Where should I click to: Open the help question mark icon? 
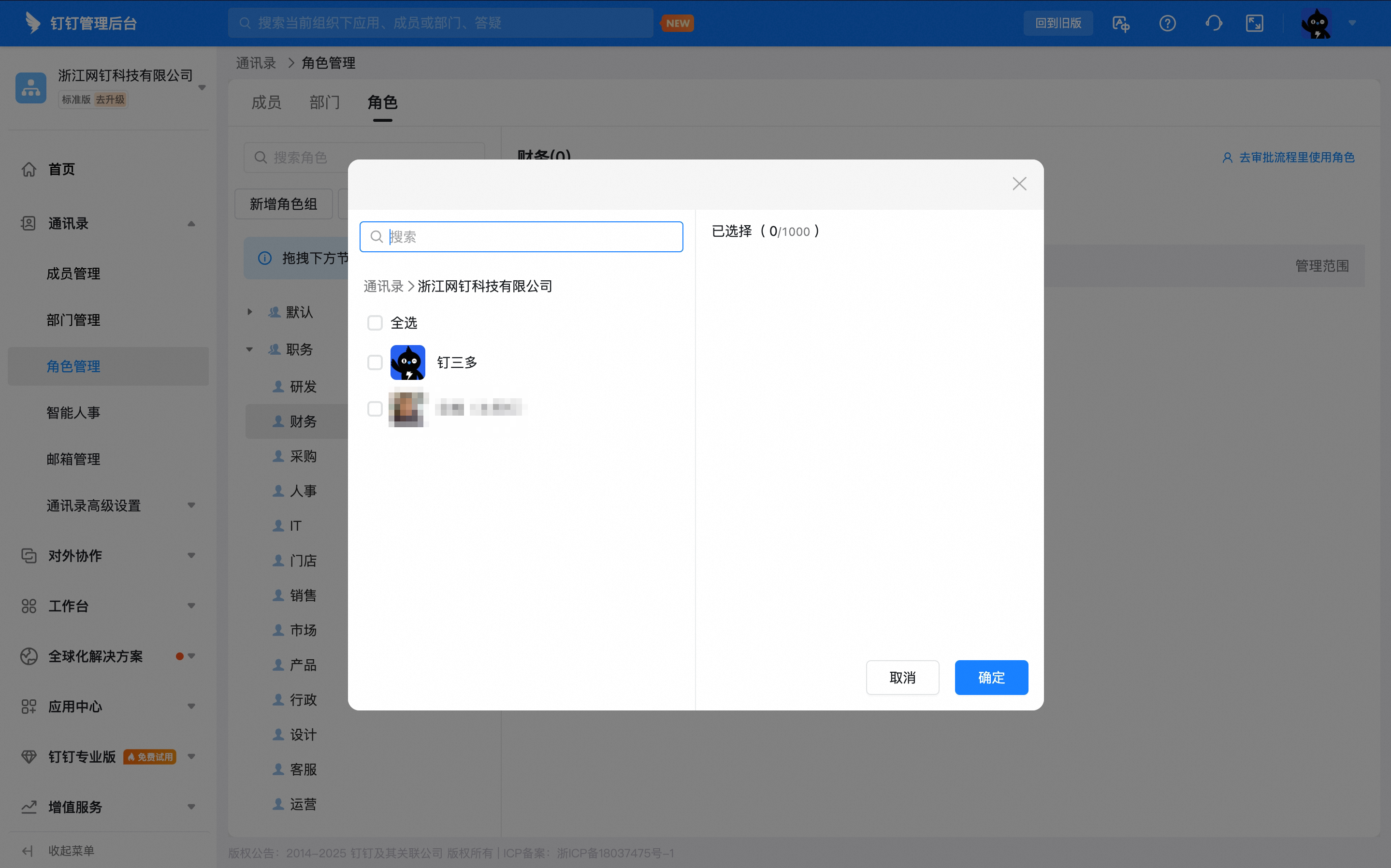1167,24
